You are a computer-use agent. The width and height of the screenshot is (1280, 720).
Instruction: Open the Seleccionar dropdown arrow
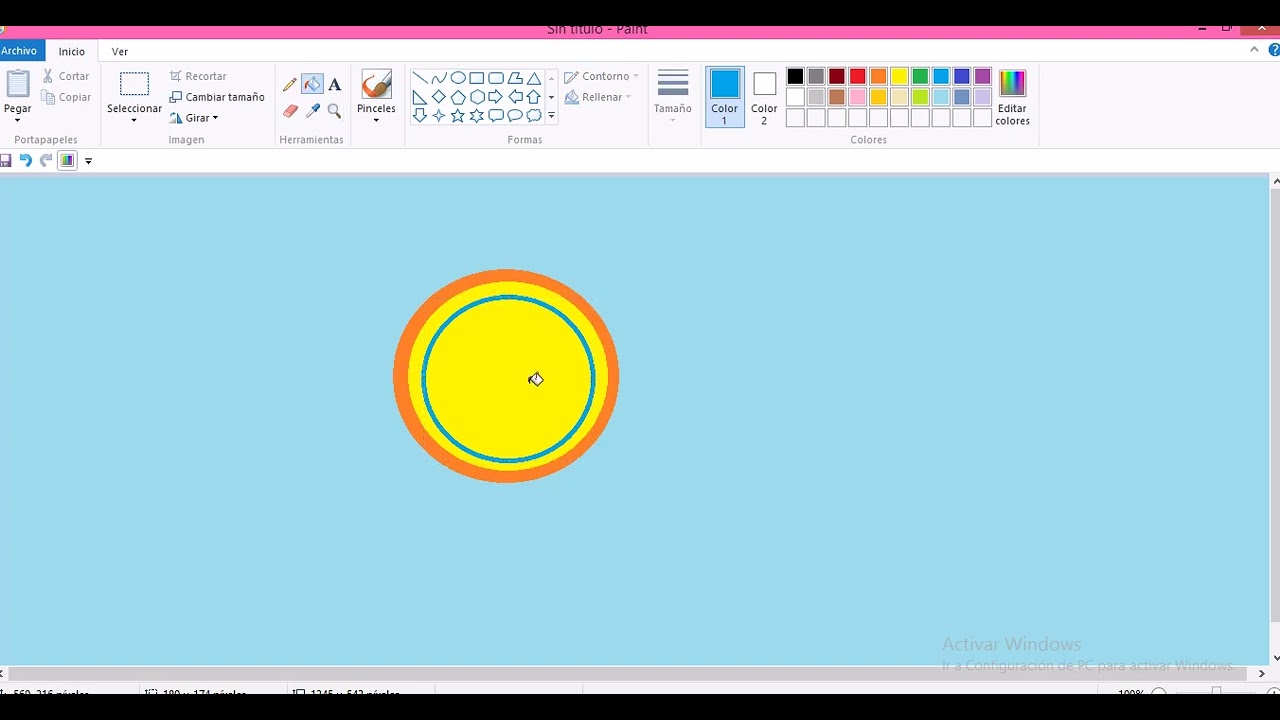pos(134,121)
